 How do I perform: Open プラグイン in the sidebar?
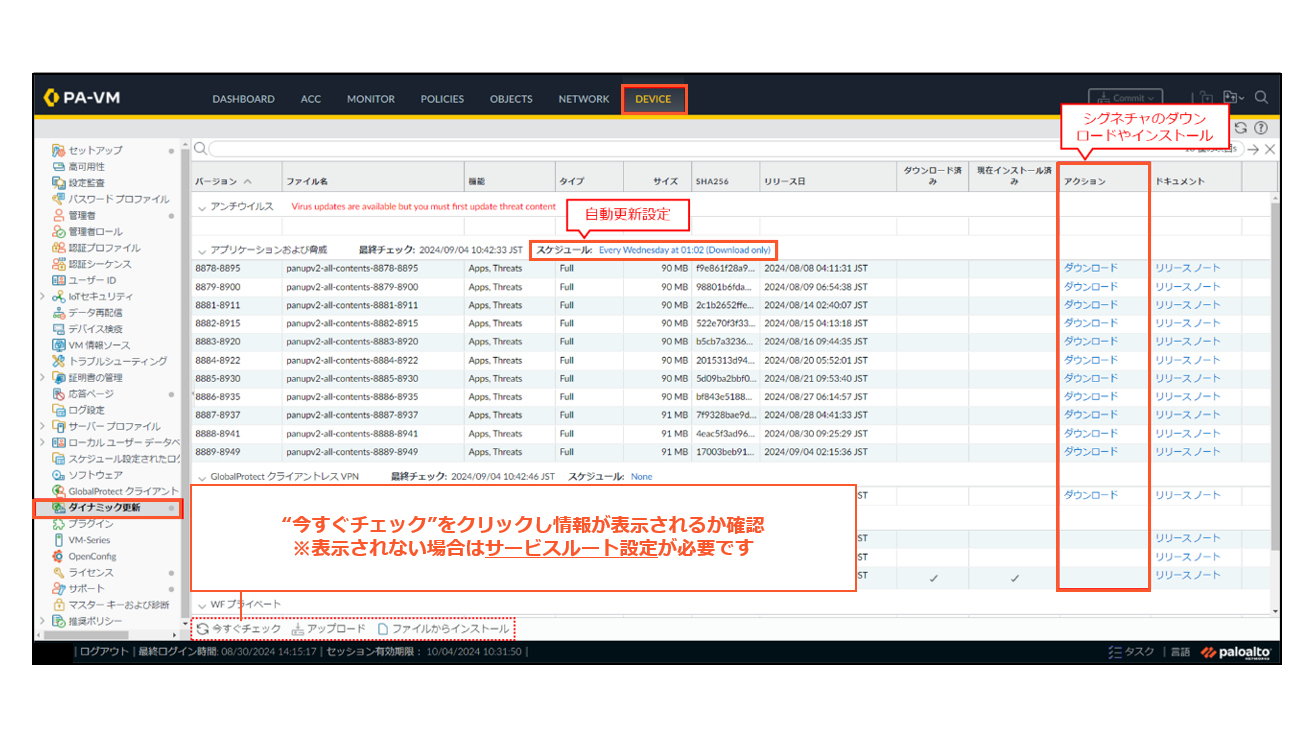[x=90, y=524]
